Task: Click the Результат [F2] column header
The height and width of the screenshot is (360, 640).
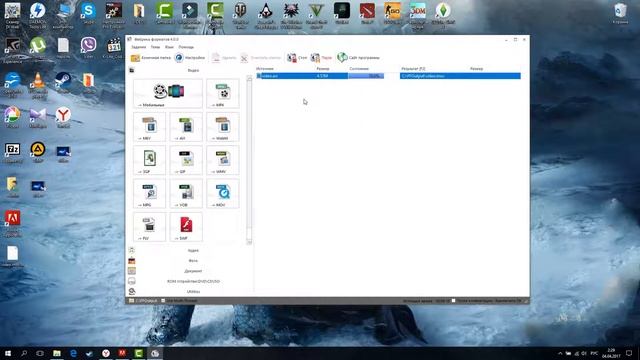Action: (413, 69)
